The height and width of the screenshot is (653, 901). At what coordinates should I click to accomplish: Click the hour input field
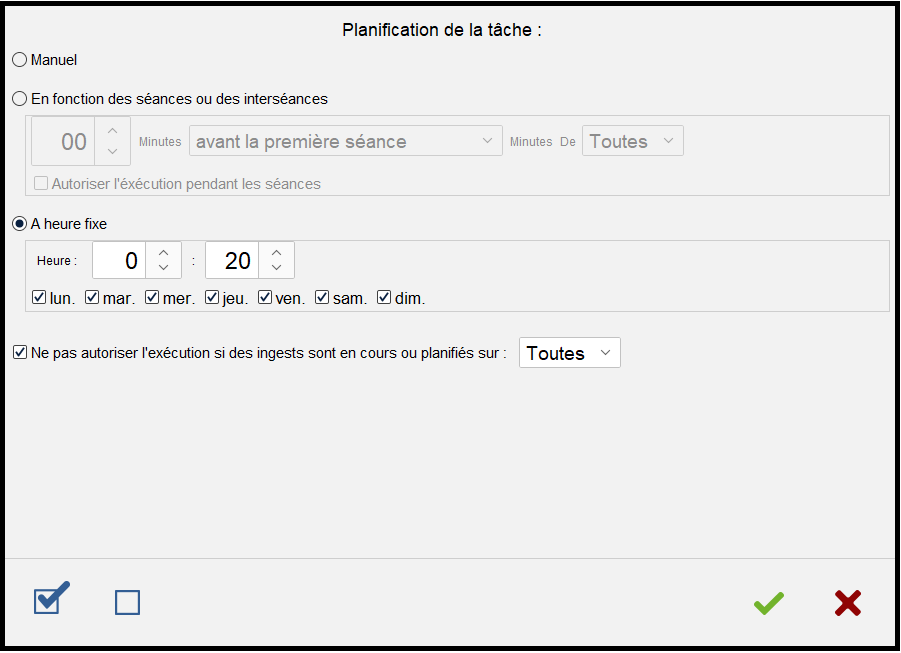119,261
